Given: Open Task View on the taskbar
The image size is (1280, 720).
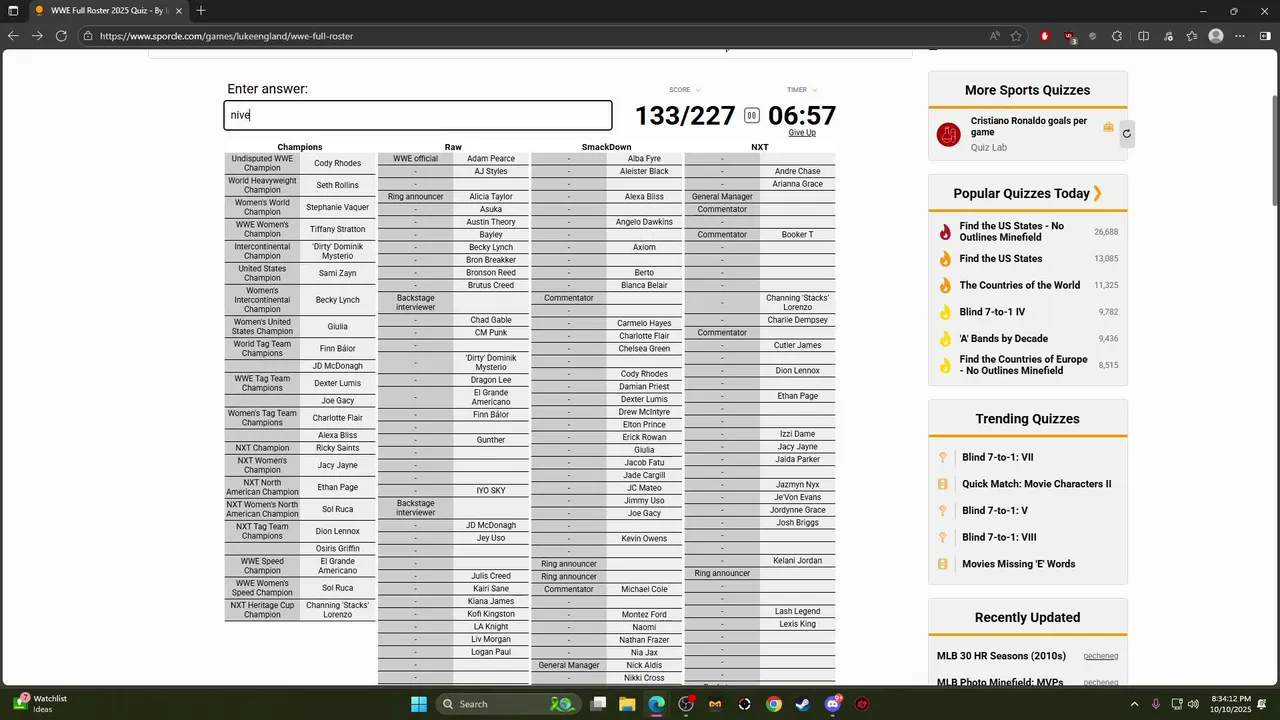Looking at the screenshot, I should (x=598, y=704).
